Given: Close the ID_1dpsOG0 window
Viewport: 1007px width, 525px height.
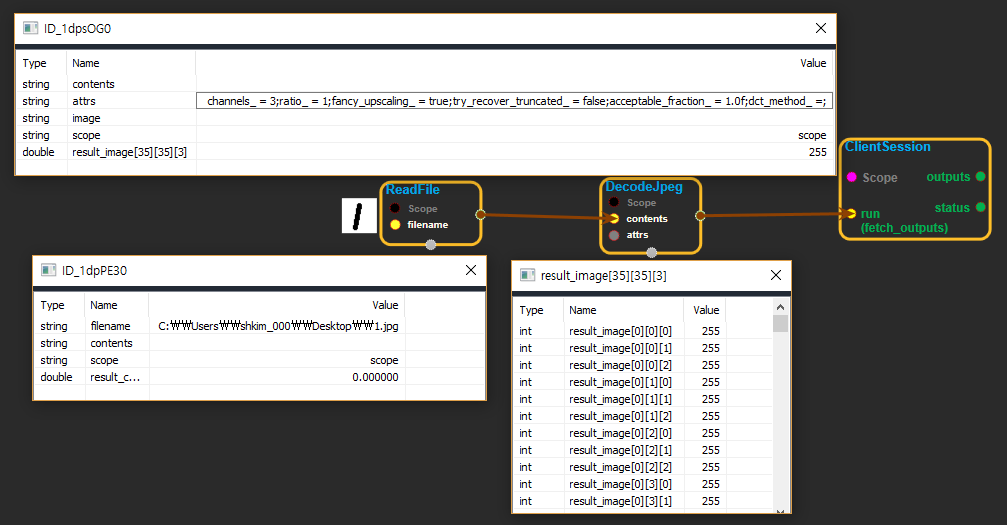Looking at the screenshot, I should 821,29.
